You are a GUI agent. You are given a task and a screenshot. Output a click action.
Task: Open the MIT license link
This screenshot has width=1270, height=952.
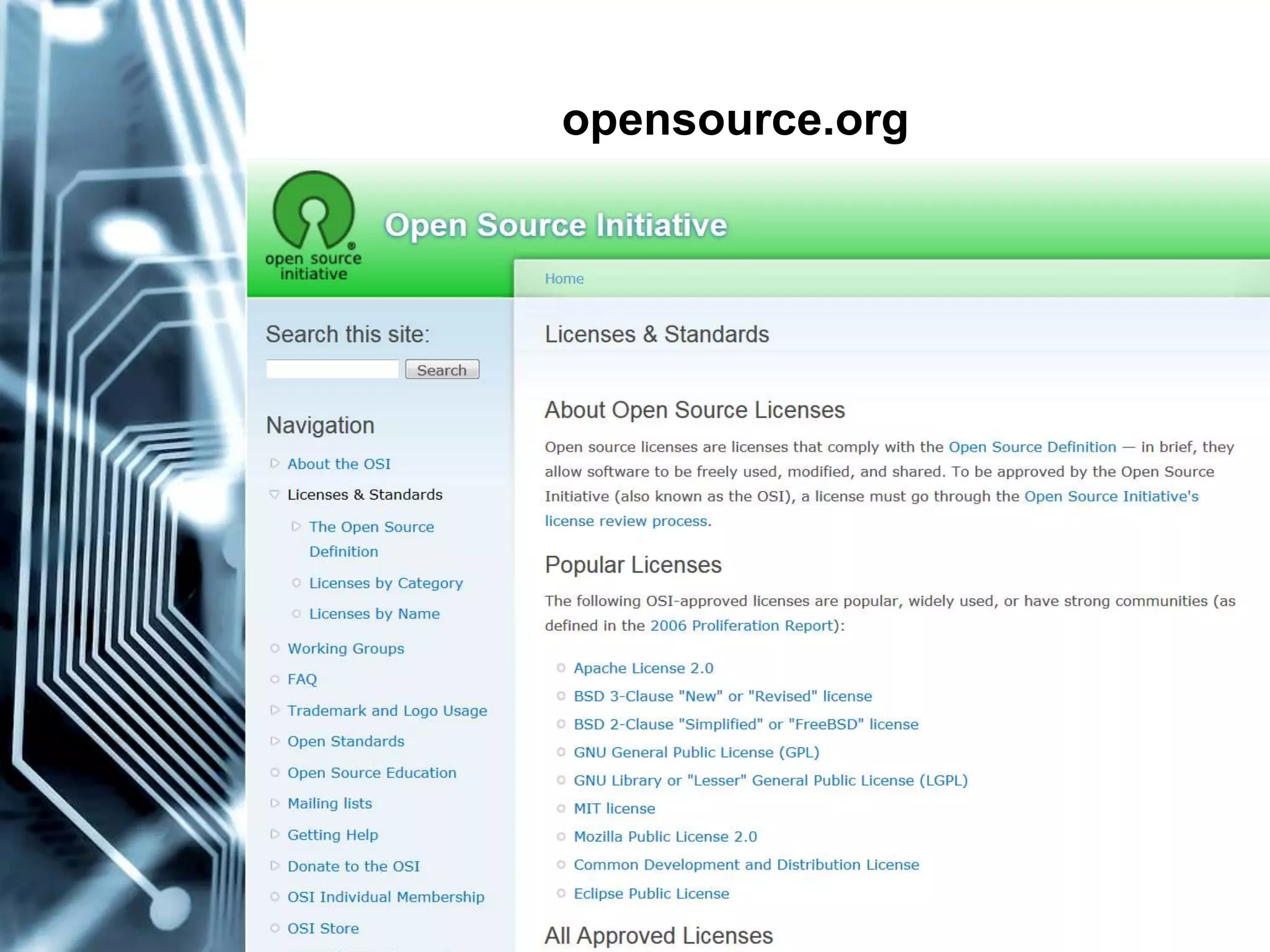(x=614, y=808)
